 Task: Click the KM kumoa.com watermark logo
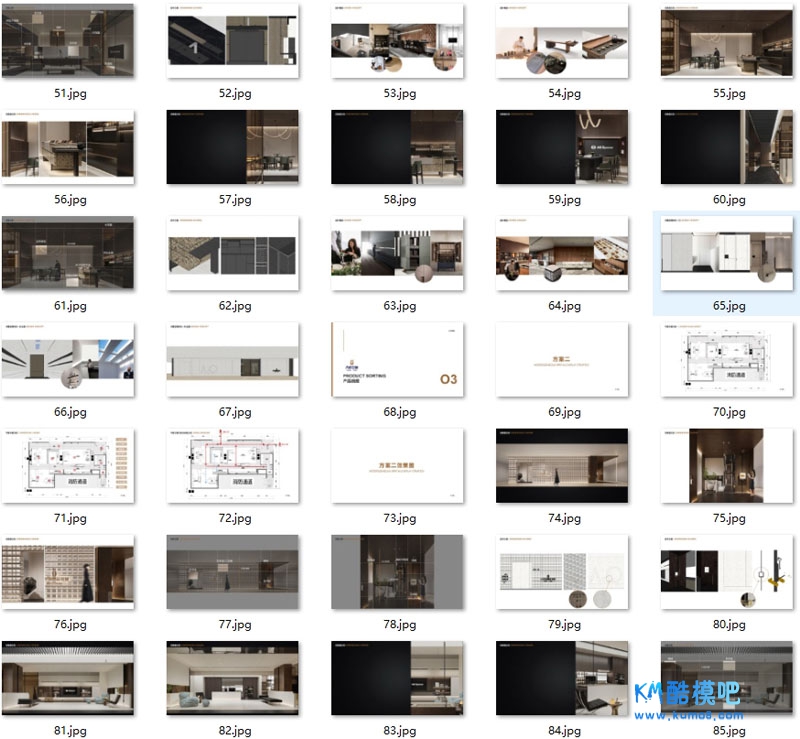coord(690,702)
